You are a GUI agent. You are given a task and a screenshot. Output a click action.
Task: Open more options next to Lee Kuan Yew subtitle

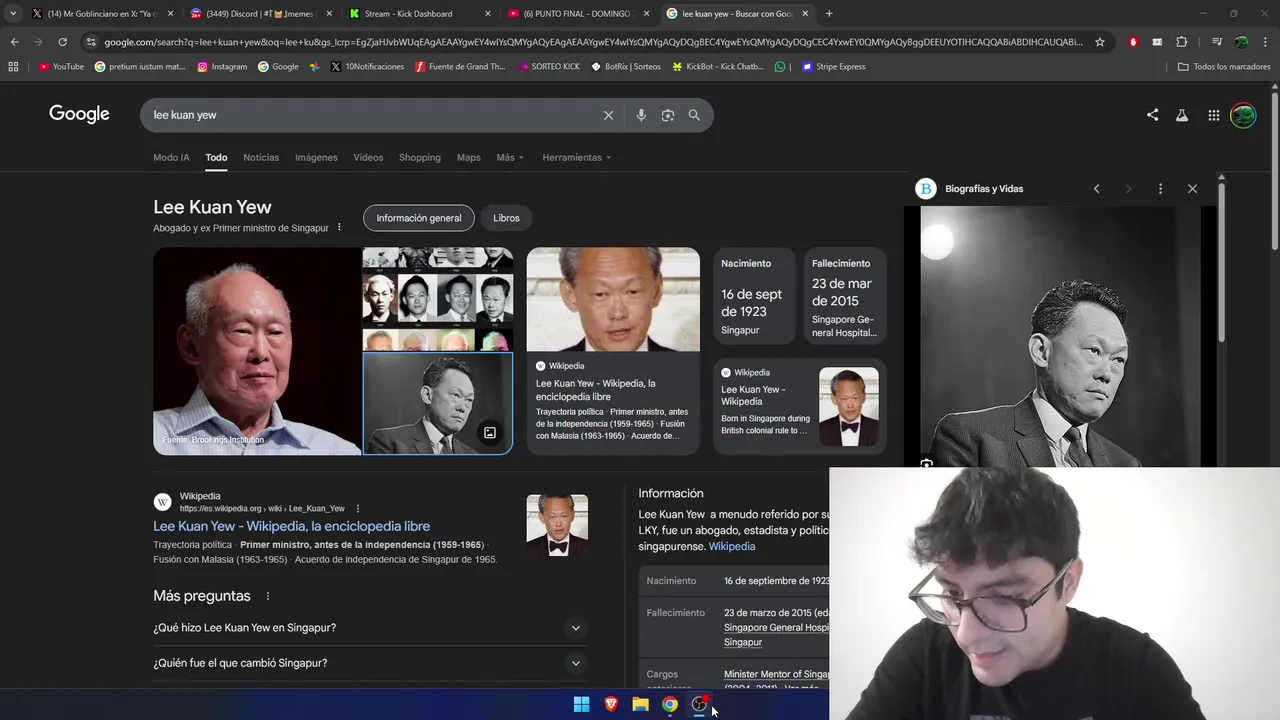coord(339,227)
